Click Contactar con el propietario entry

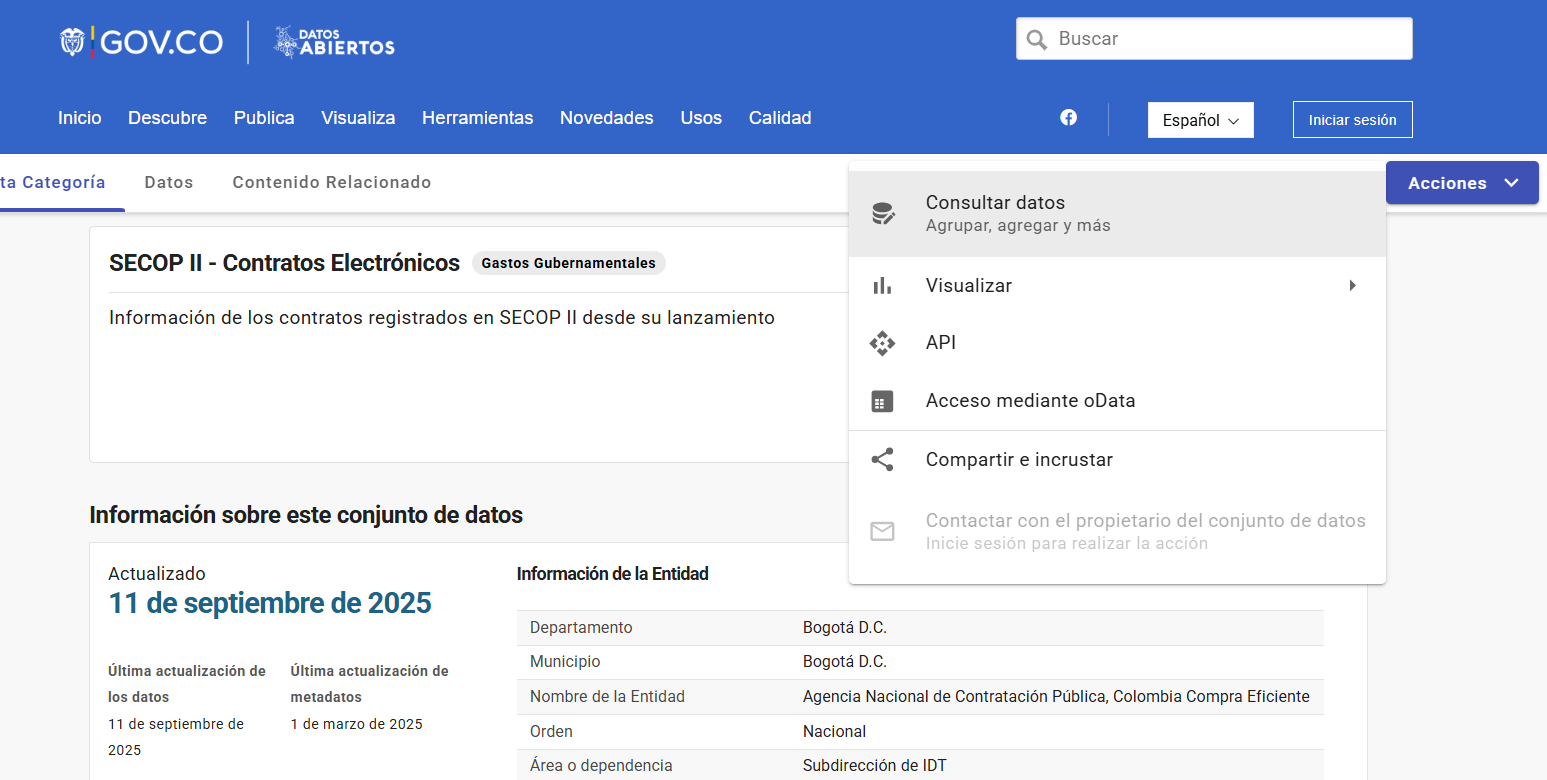click(1117, 531)
